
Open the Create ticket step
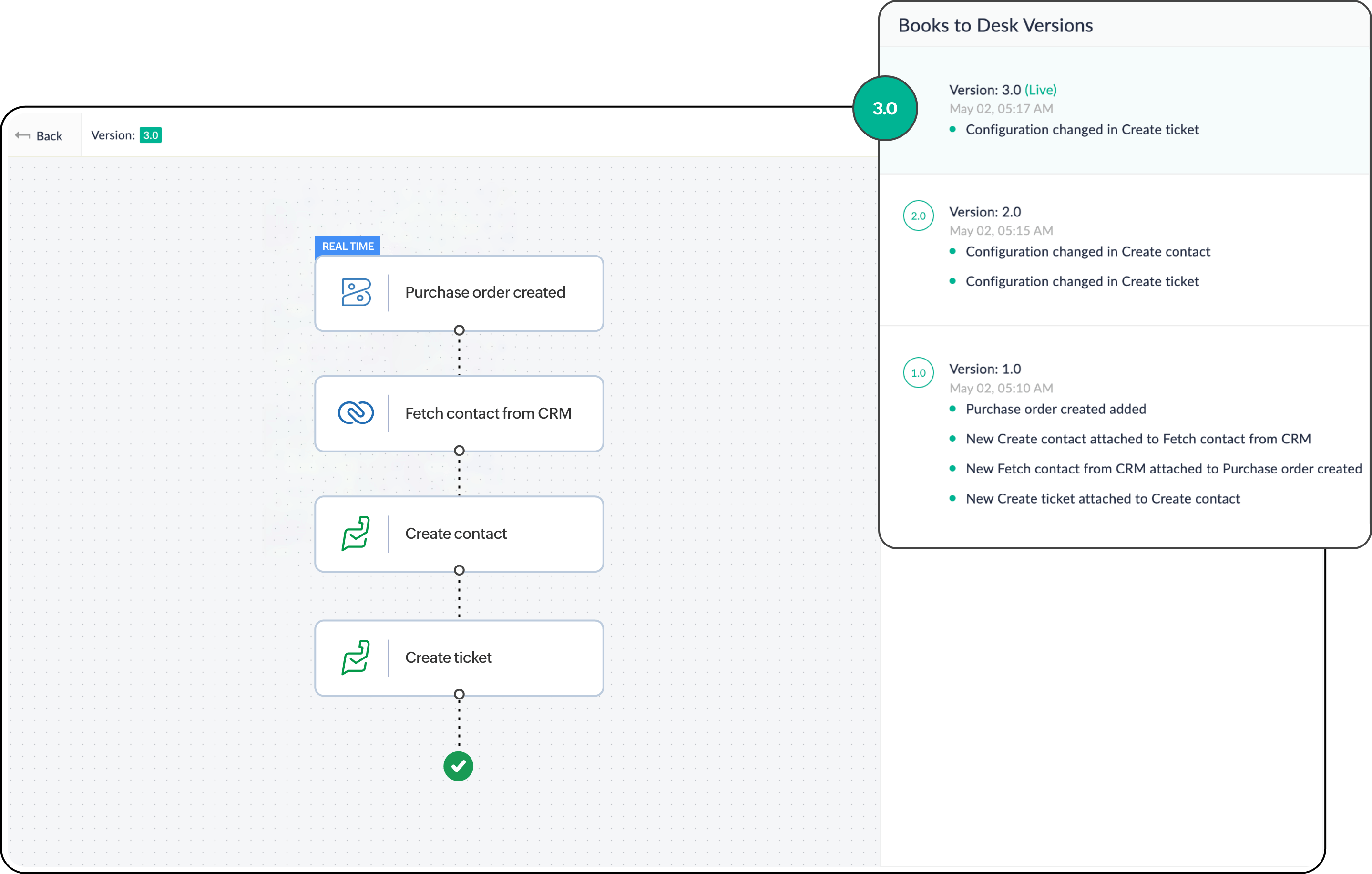click(x=449, y=658)
